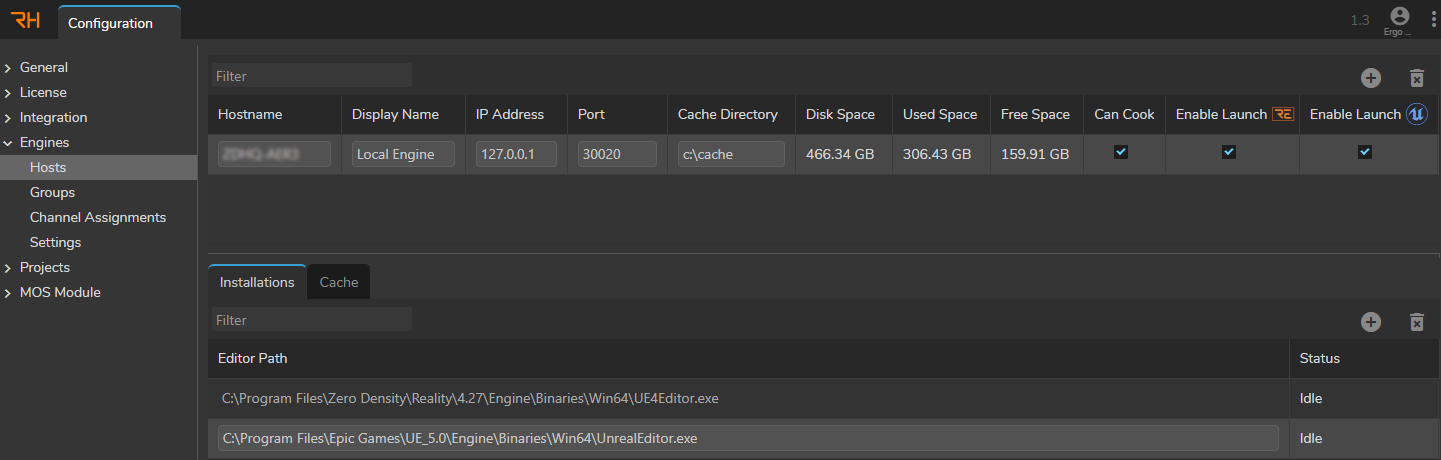This screenshot has height=460, width=1441.
Task: Expand the MOS Module section
Action: [x=8, y=293]
